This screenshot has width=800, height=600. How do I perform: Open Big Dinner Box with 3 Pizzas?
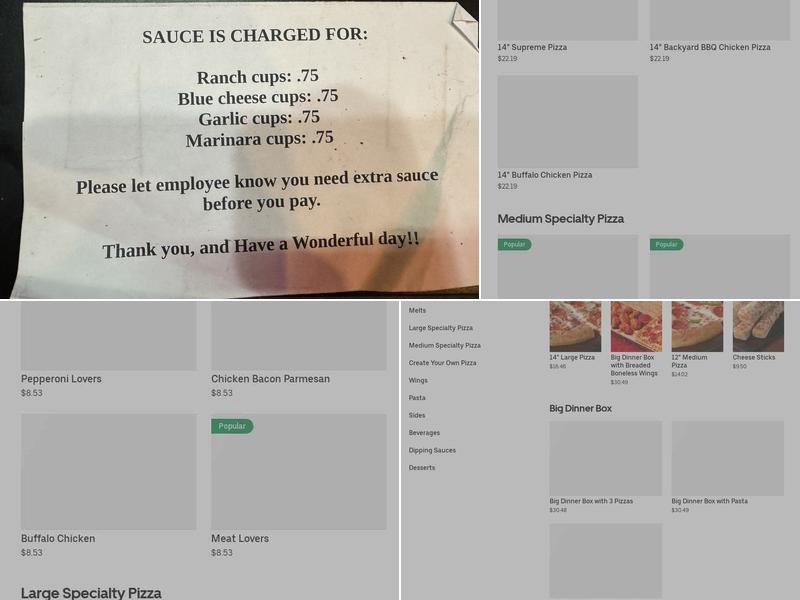coord(606,458)
